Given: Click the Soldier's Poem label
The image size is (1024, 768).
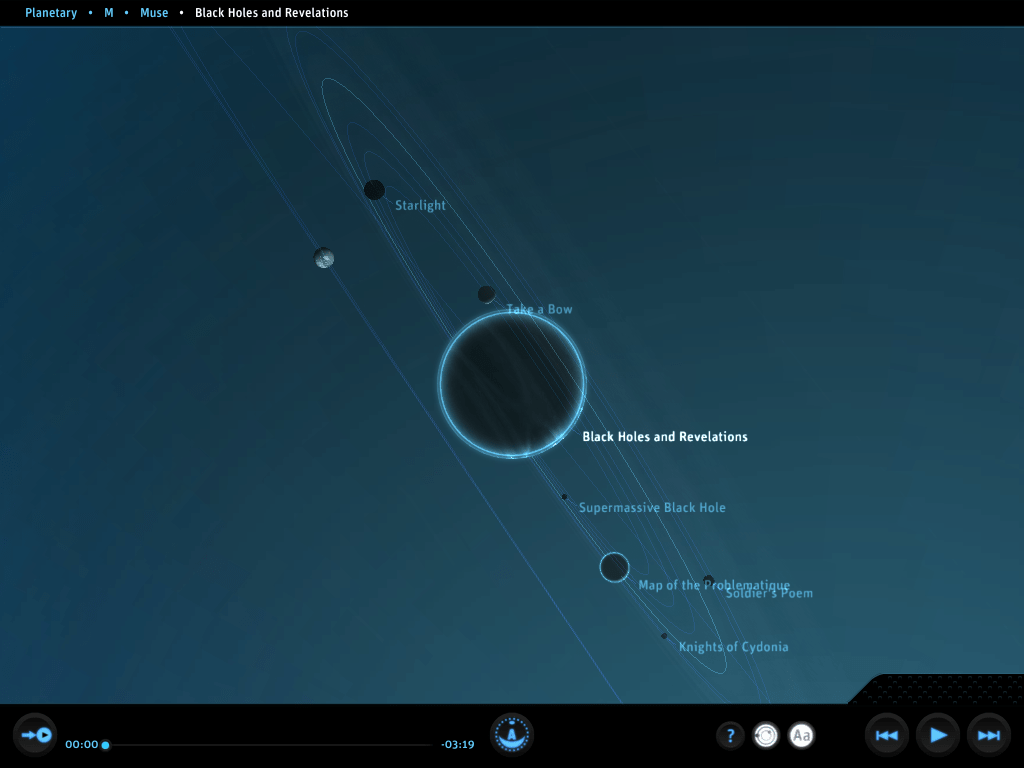Looking at the screenshot, I should pos(769,593).
